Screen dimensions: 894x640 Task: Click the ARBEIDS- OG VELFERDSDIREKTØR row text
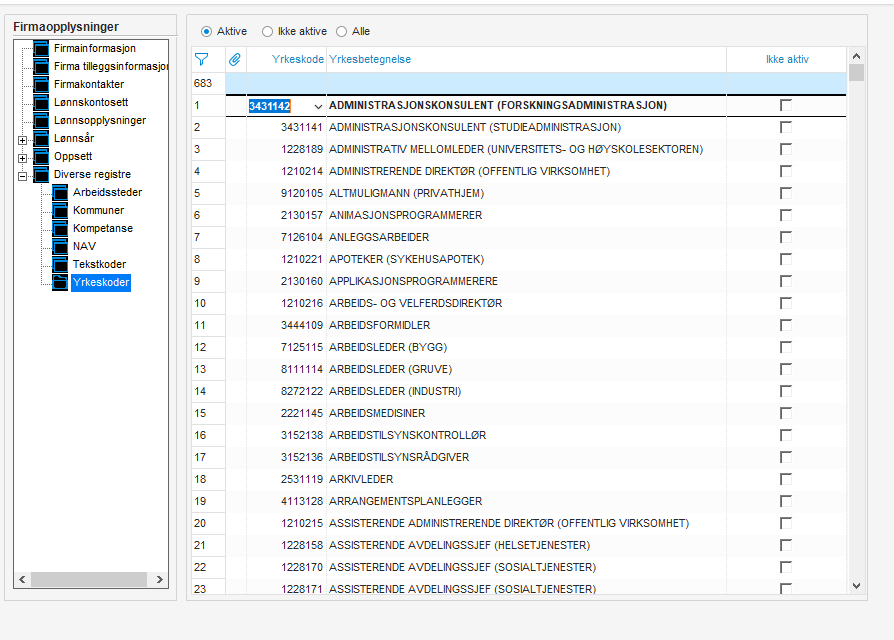point(416,303)
